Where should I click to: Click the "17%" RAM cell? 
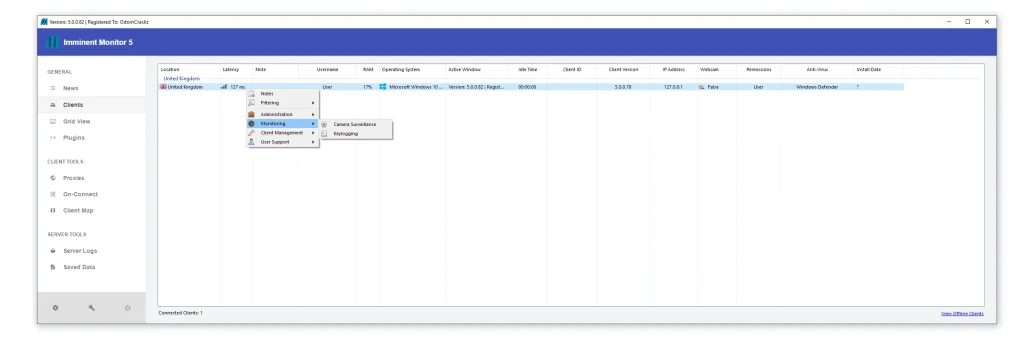point(368,87)
